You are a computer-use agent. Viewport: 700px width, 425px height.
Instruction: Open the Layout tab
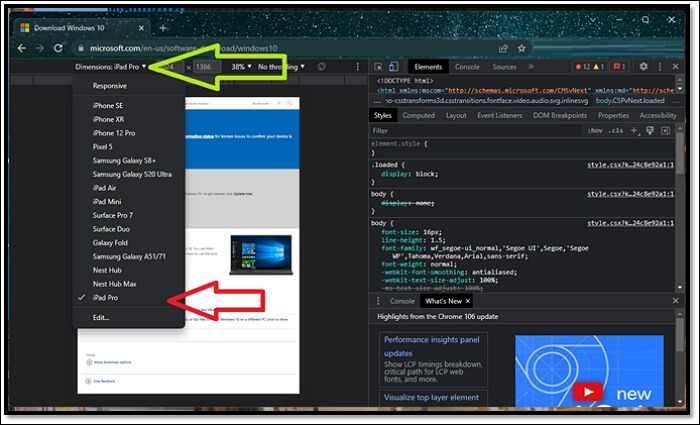click(456, 115)
